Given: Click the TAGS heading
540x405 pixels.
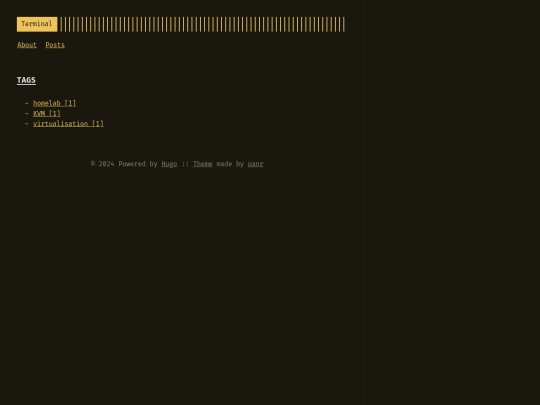Looking at the screenshot, I should coord(26,80).
